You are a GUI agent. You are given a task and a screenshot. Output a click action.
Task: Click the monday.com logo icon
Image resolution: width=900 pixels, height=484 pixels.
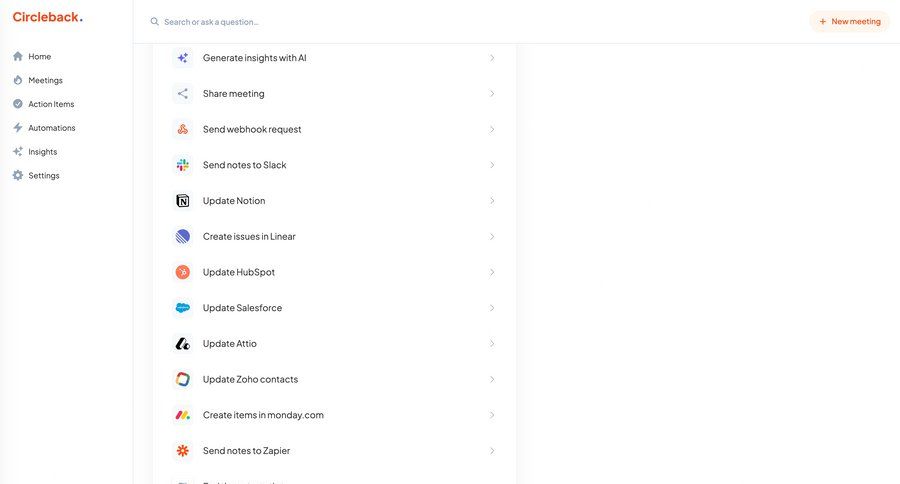coord(182,415)
